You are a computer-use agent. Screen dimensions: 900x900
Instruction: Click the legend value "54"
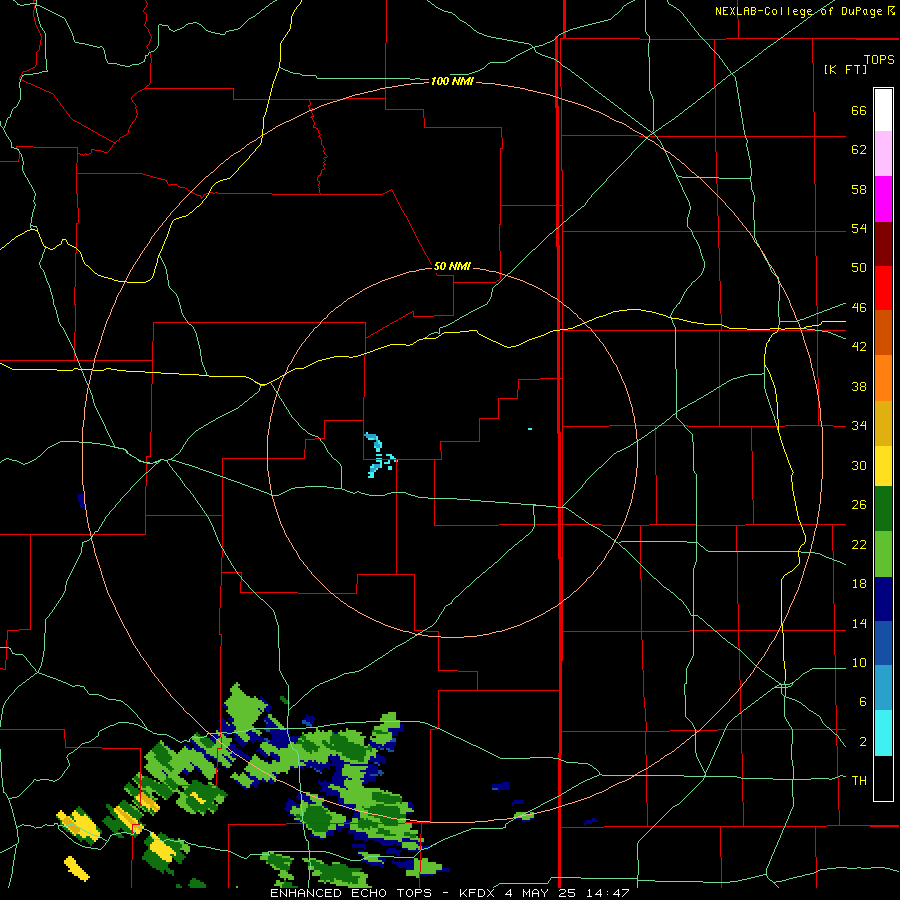[x=859, y=229]
